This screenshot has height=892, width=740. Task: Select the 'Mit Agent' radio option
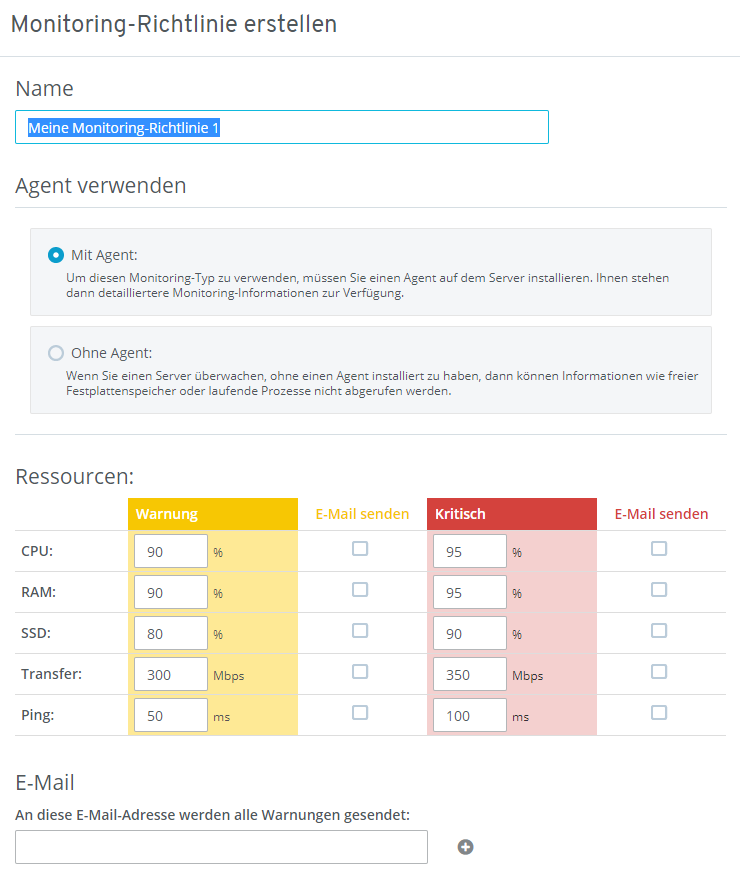[x=56, y=255]
